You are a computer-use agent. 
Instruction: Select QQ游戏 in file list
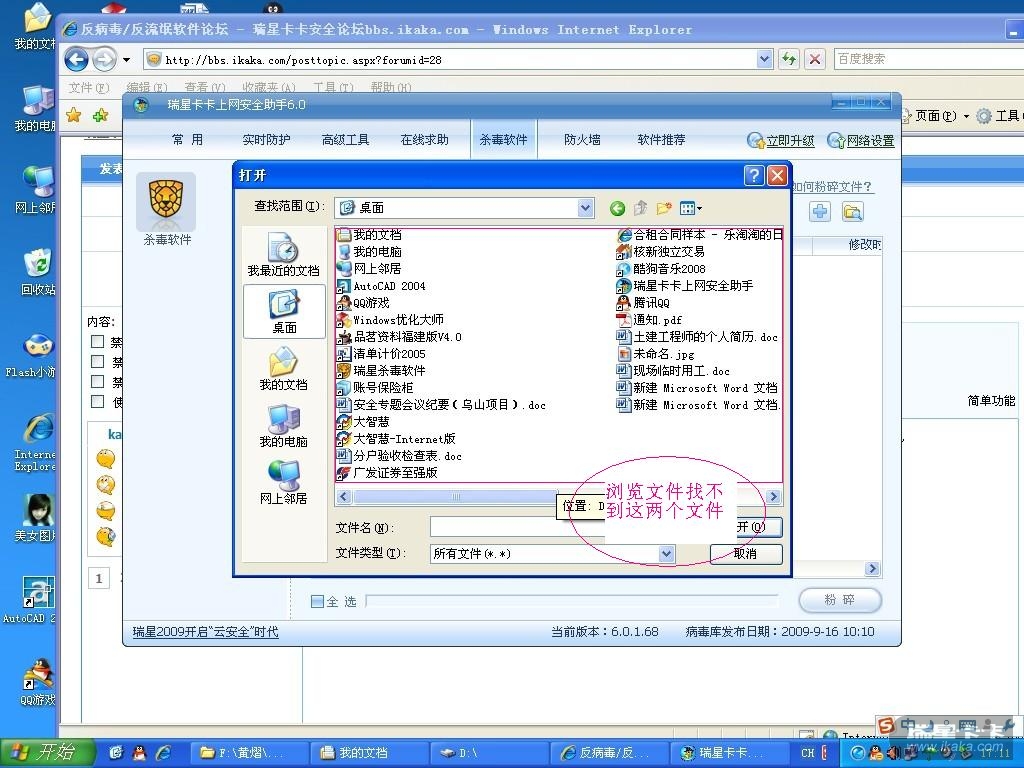[x=363, y=303]
